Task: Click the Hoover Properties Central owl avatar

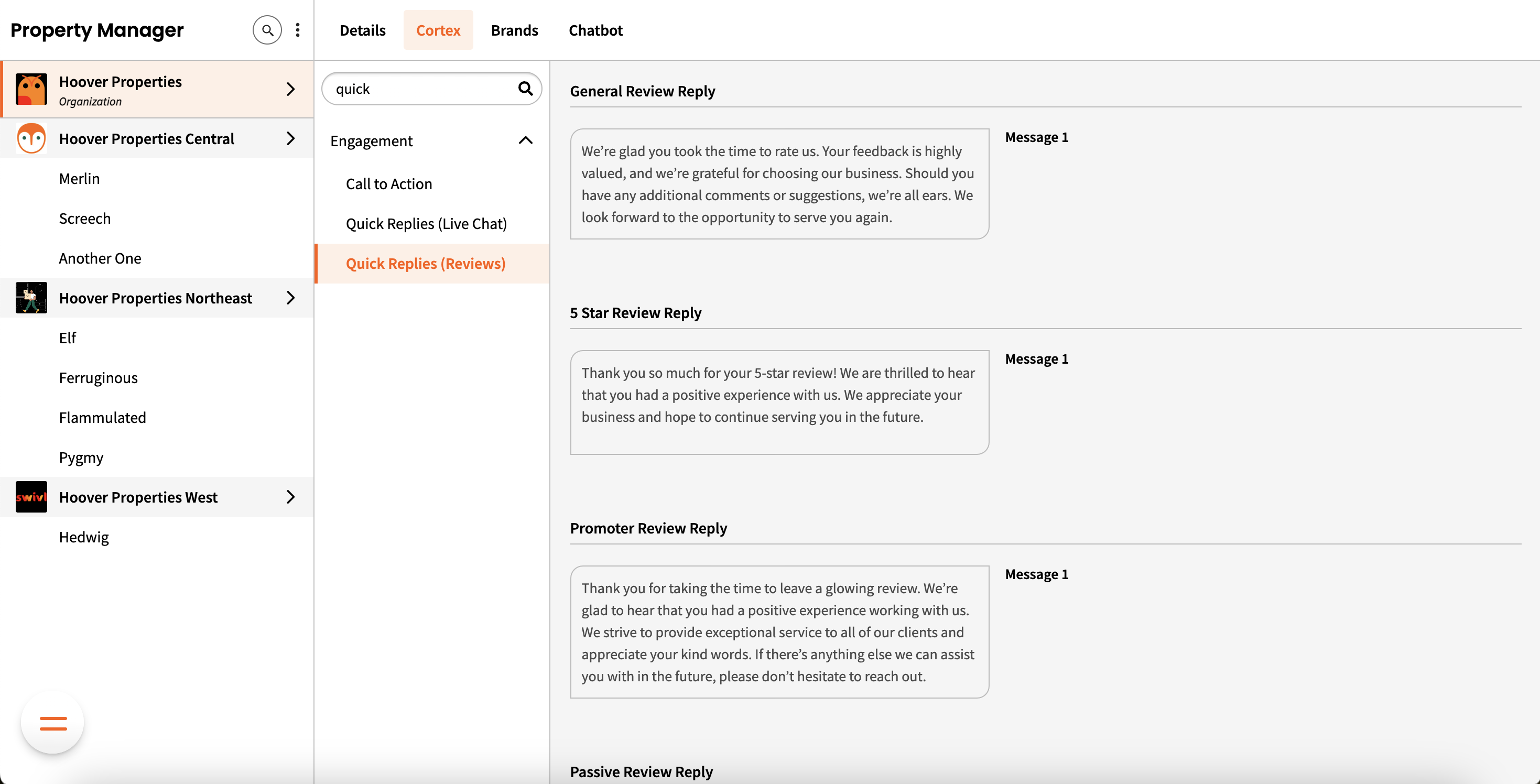Action: (31, 139)
